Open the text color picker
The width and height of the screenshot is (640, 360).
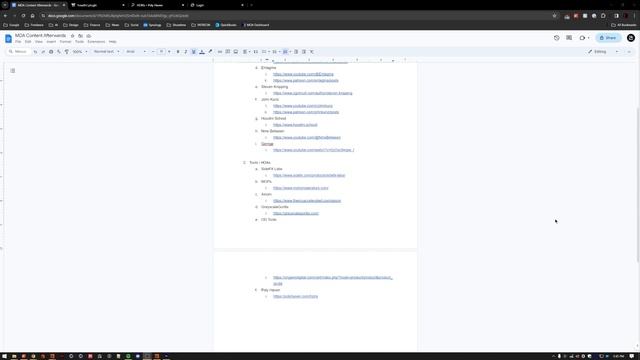202,52
